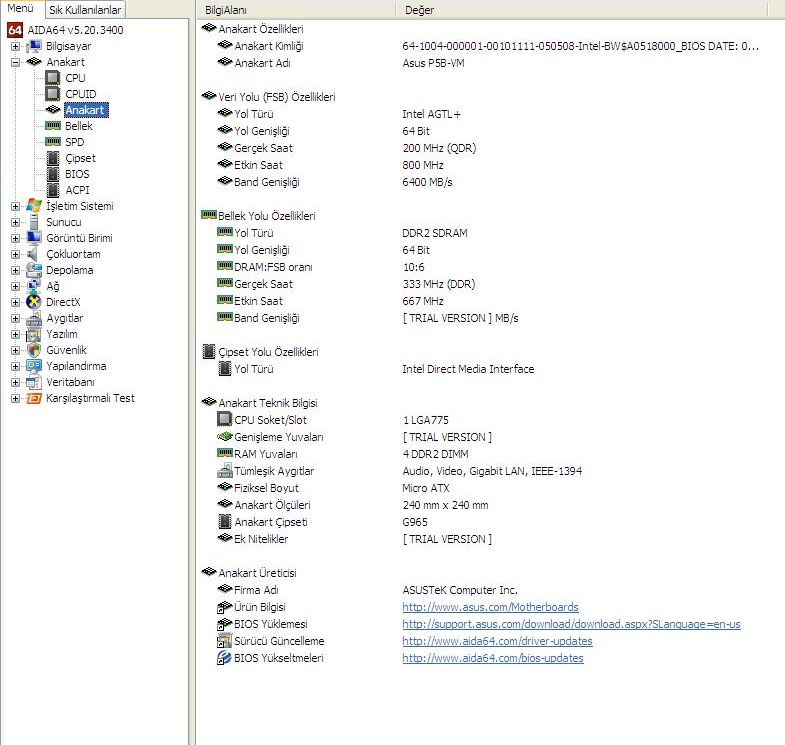Expand the Ağ tree node
This screenshot has width=785, height=745.
[16, 286]
